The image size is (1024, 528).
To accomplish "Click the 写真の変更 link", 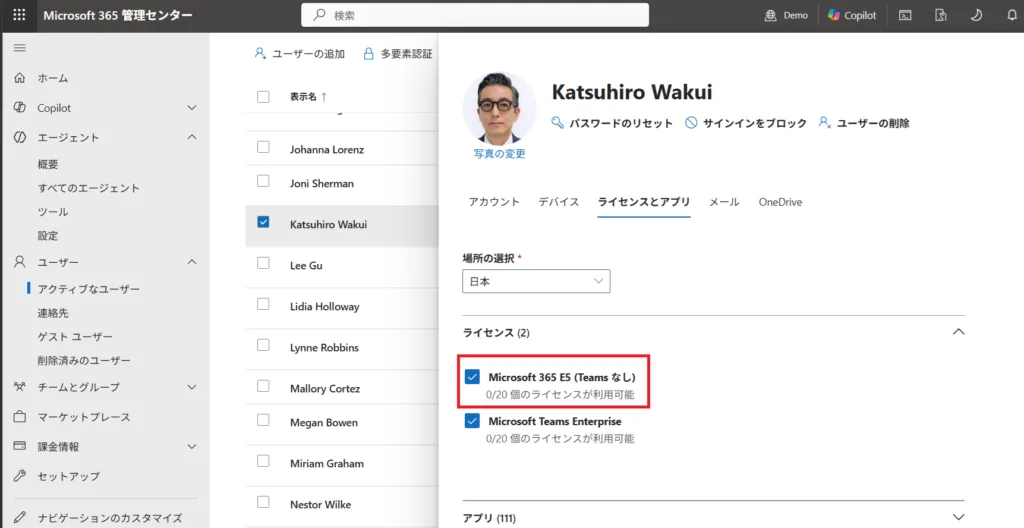I will point(500,154).
